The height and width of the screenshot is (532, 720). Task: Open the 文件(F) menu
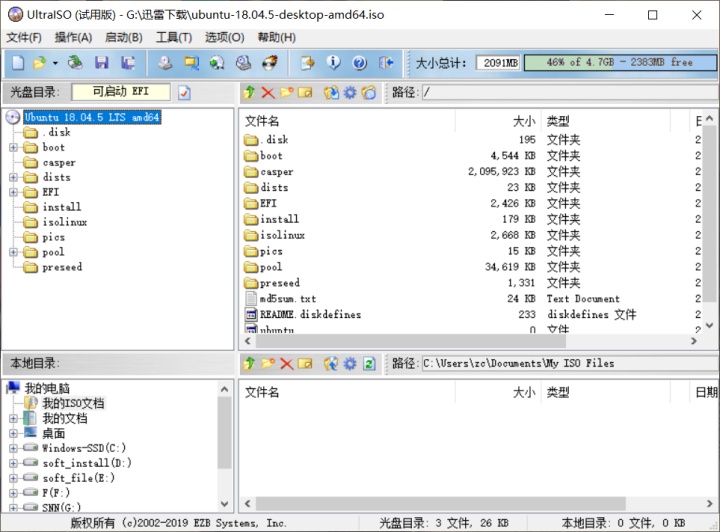point(24,38)
